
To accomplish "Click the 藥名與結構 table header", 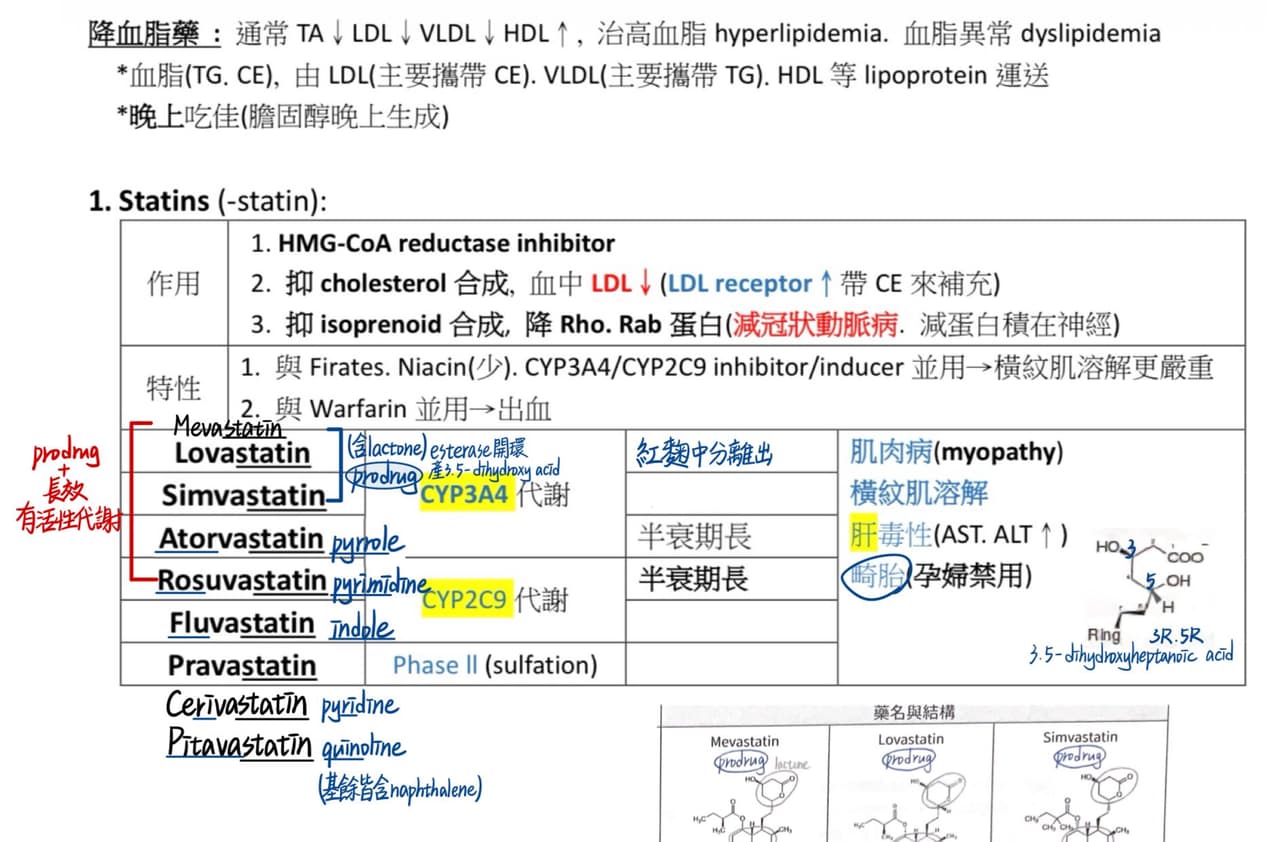I will [914, 713].
